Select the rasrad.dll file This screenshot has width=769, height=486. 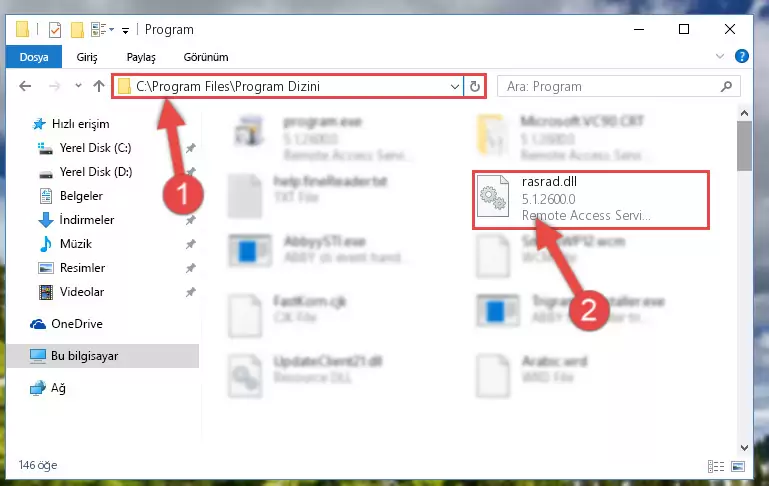coord(590,199)
